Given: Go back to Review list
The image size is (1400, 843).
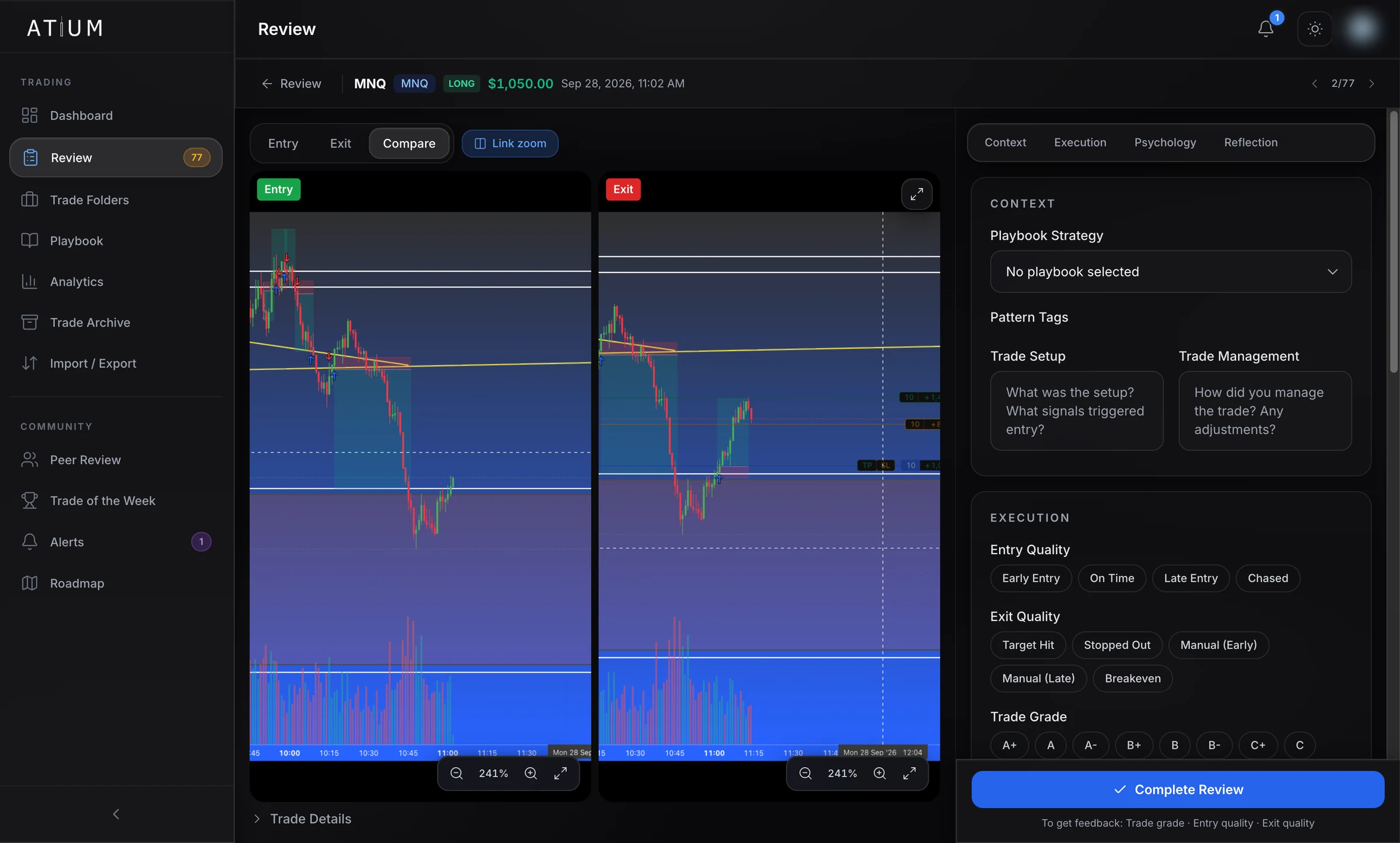Looking at the screenshot, I should (x=291, y=83).
